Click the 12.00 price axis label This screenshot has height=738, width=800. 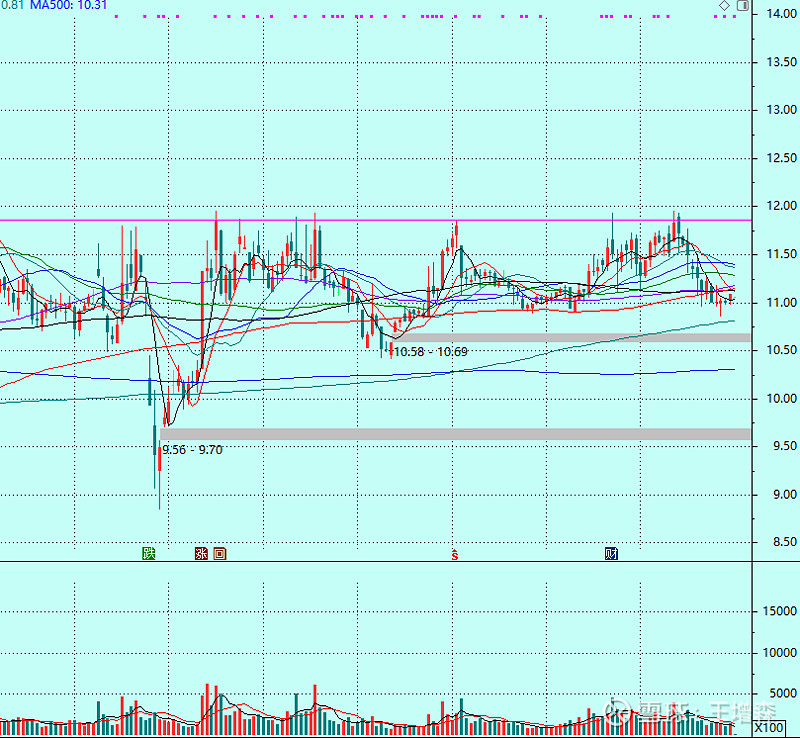pyautogui.click(x=781, y=206)
